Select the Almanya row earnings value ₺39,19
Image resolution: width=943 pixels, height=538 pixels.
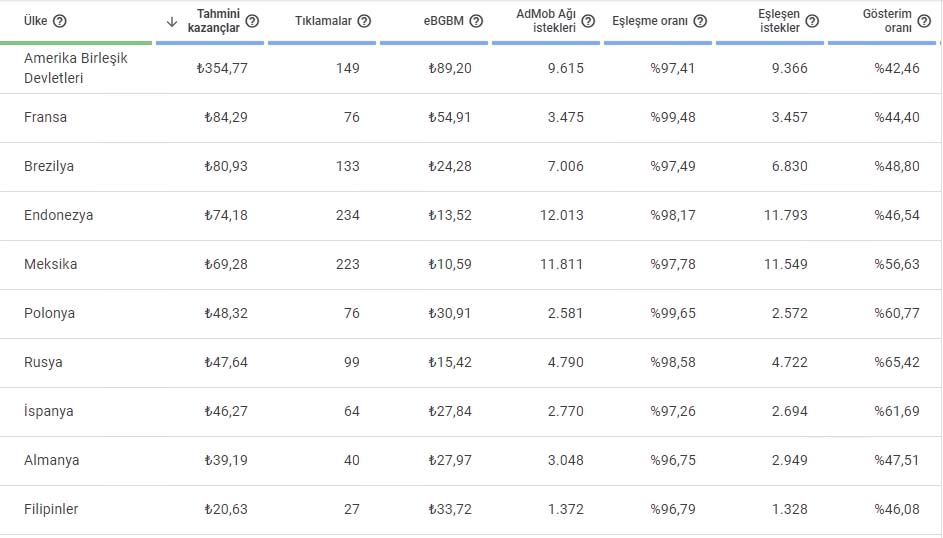point(226,460)
